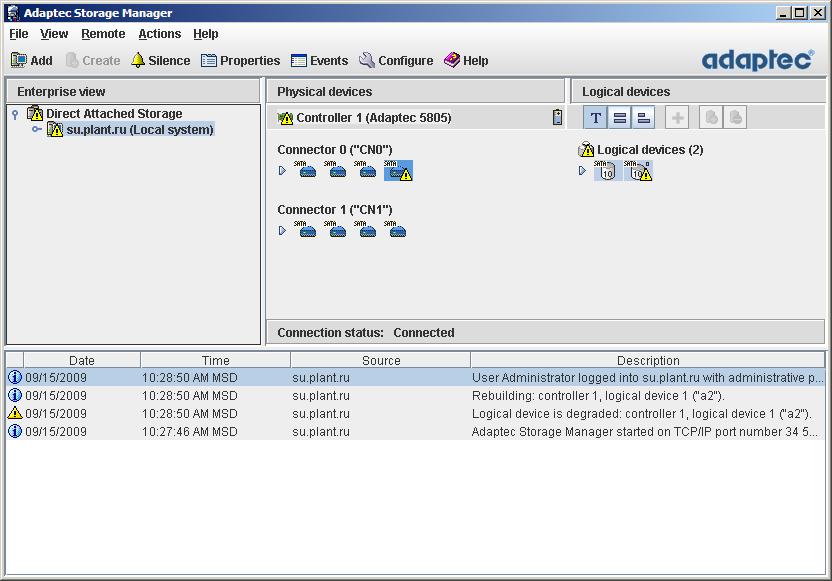This screenshot has width=832, height=581.
Task: Toggle relative size capacity view button
Action: click(644, 118)
